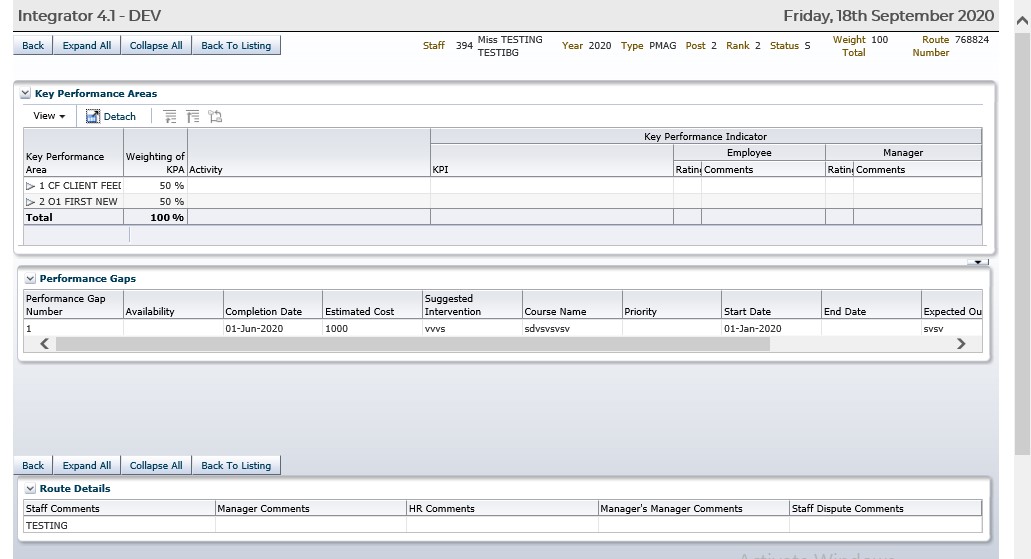Click the first hierarchy icon after Detach
Viewport: 1031px width, 559px height.
pos(170,117)
